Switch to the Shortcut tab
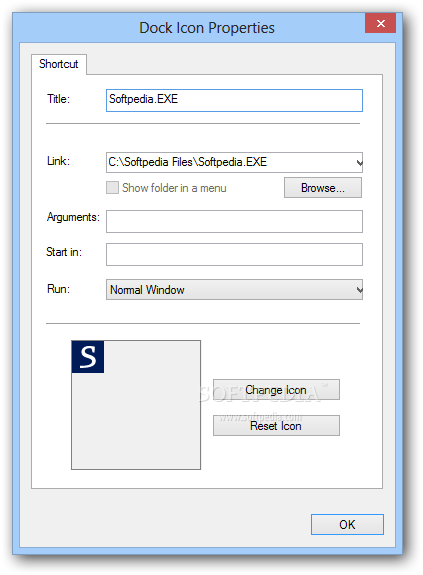Viewport: 423px width, 575px height. [x=59, y=64]
